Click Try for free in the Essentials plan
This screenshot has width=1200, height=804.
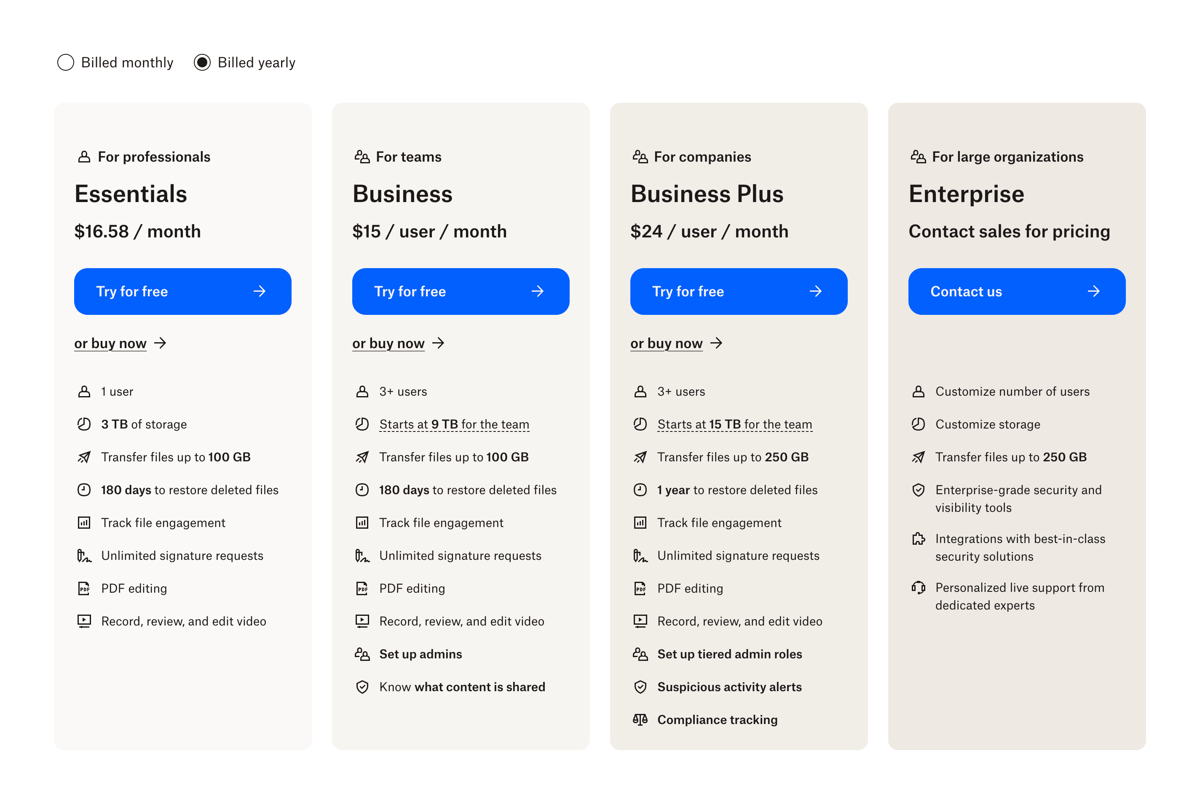coord(182,291)
